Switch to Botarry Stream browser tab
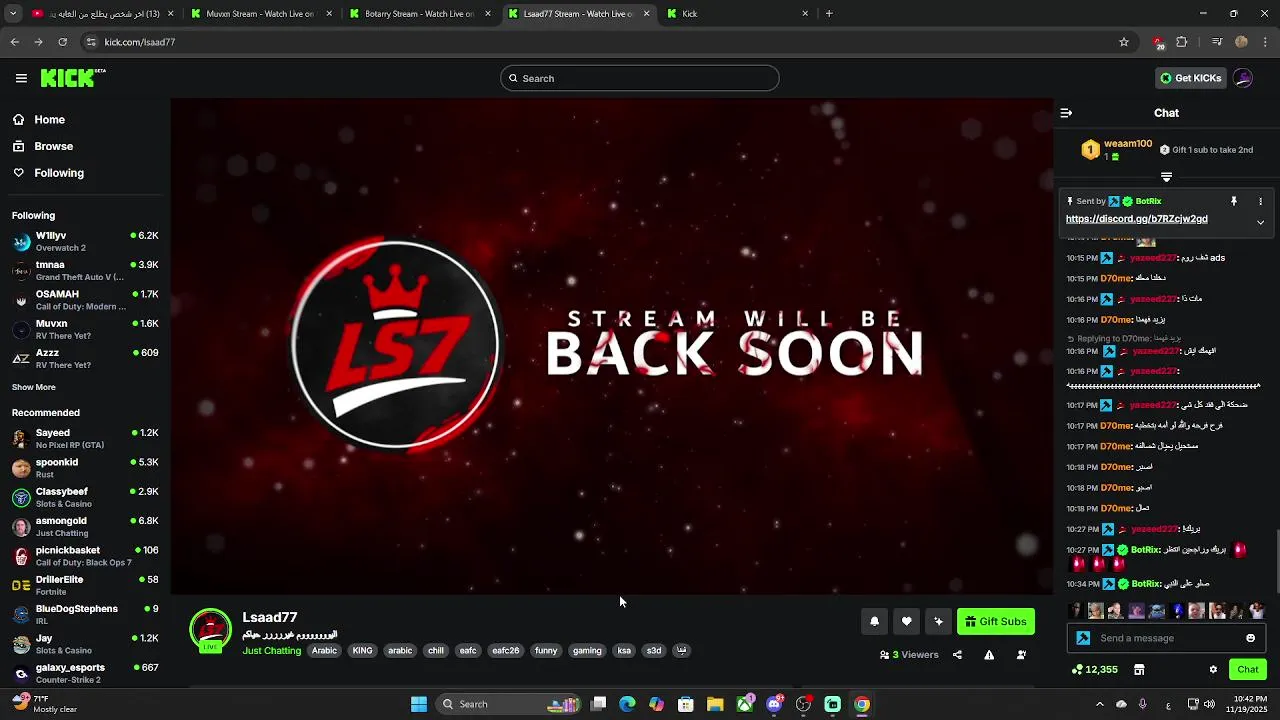This screenshot has width=1280, height=720. 418,14
